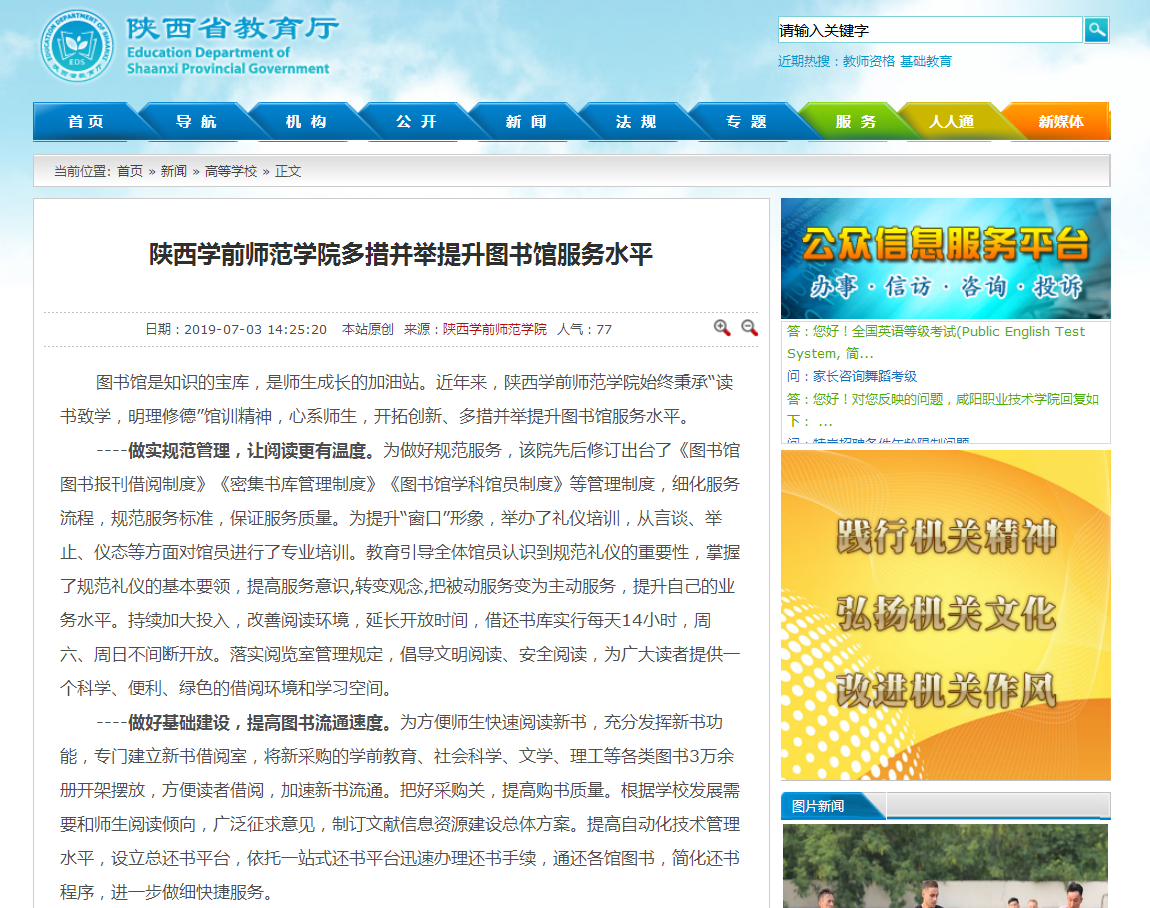Click the 教师资格 hot search link
The image size is (1150, 908).
click(869, 61)
